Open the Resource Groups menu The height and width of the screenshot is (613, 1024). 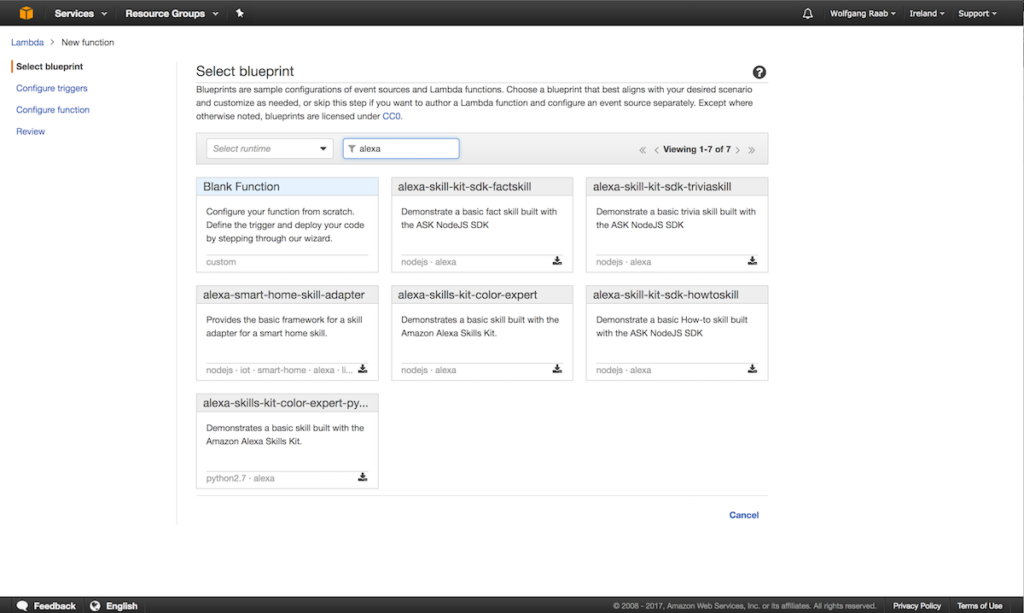coord(166,13)
